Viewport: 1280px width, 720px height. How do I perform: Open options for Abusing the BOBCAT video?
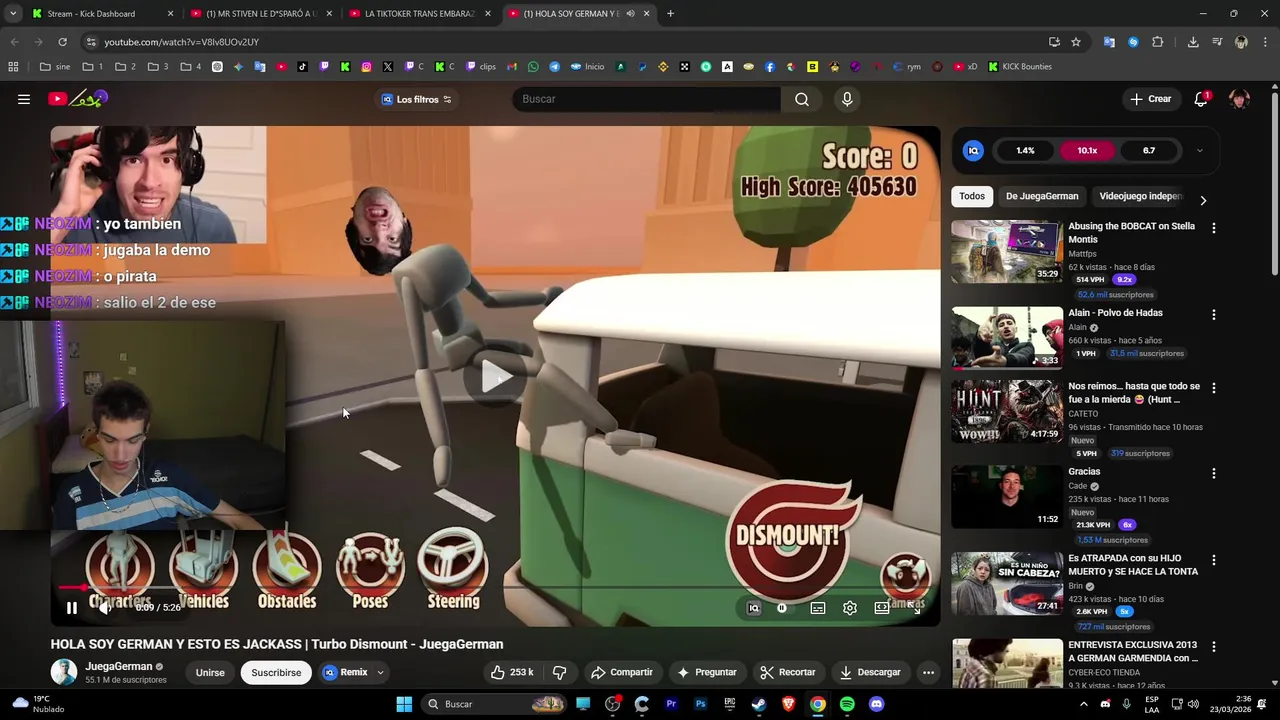(1214, 228)
